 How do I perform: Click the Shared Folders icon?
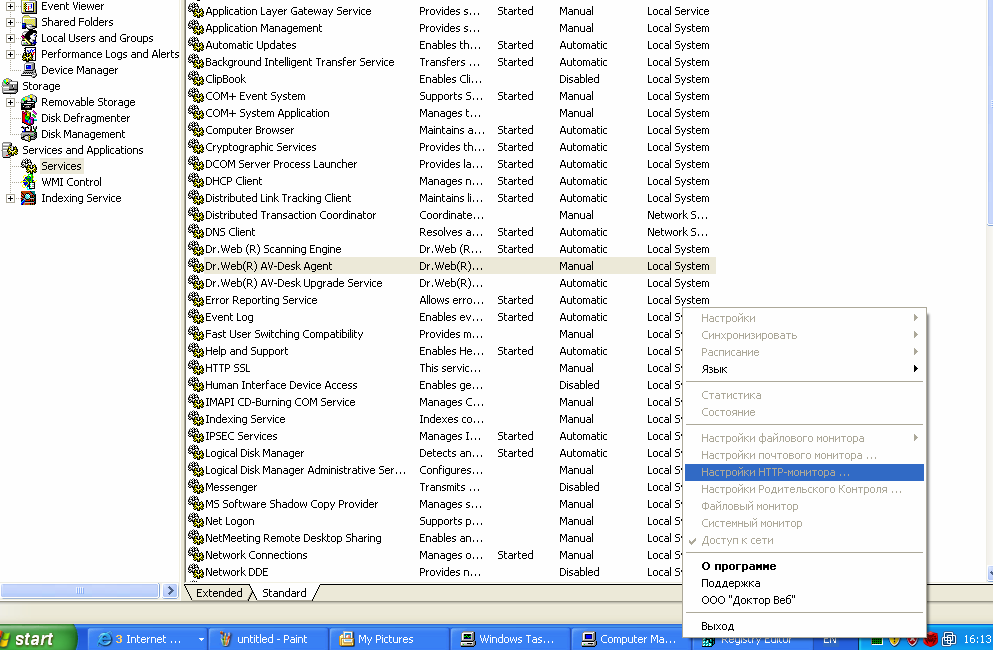click(x=29, y=22)
